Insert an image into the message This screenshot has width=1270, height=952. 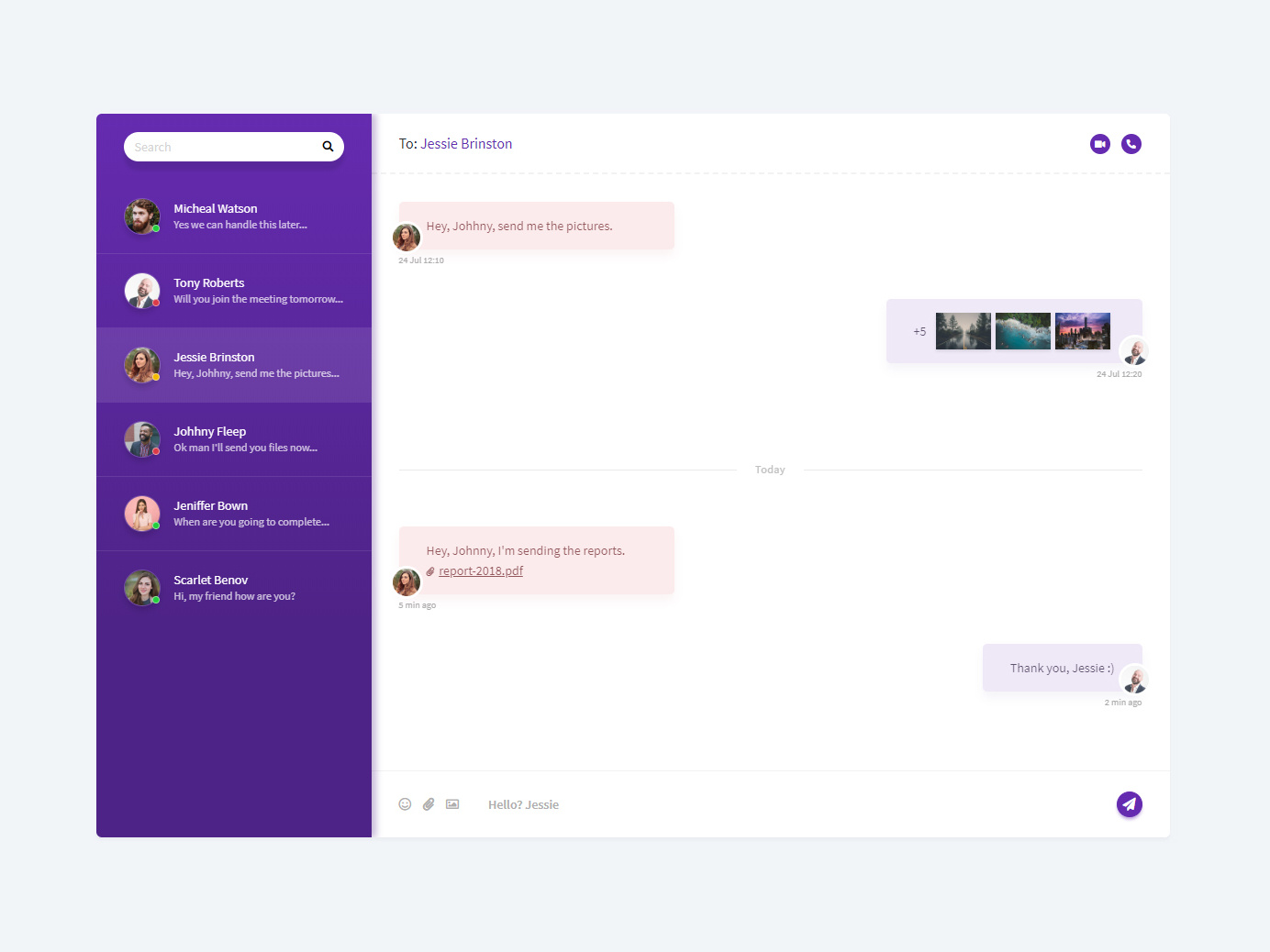(x=452, y=804)
